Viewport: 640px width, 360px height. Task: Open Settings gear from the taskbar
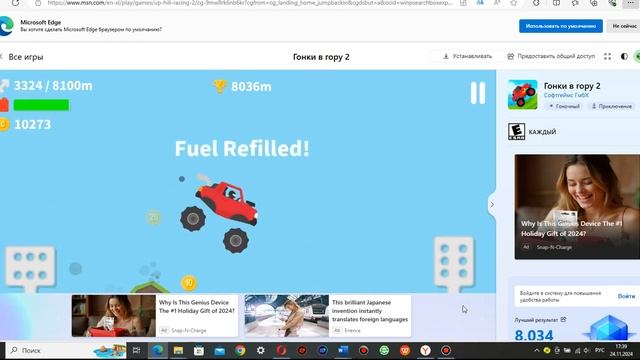(x=260, y=350)
